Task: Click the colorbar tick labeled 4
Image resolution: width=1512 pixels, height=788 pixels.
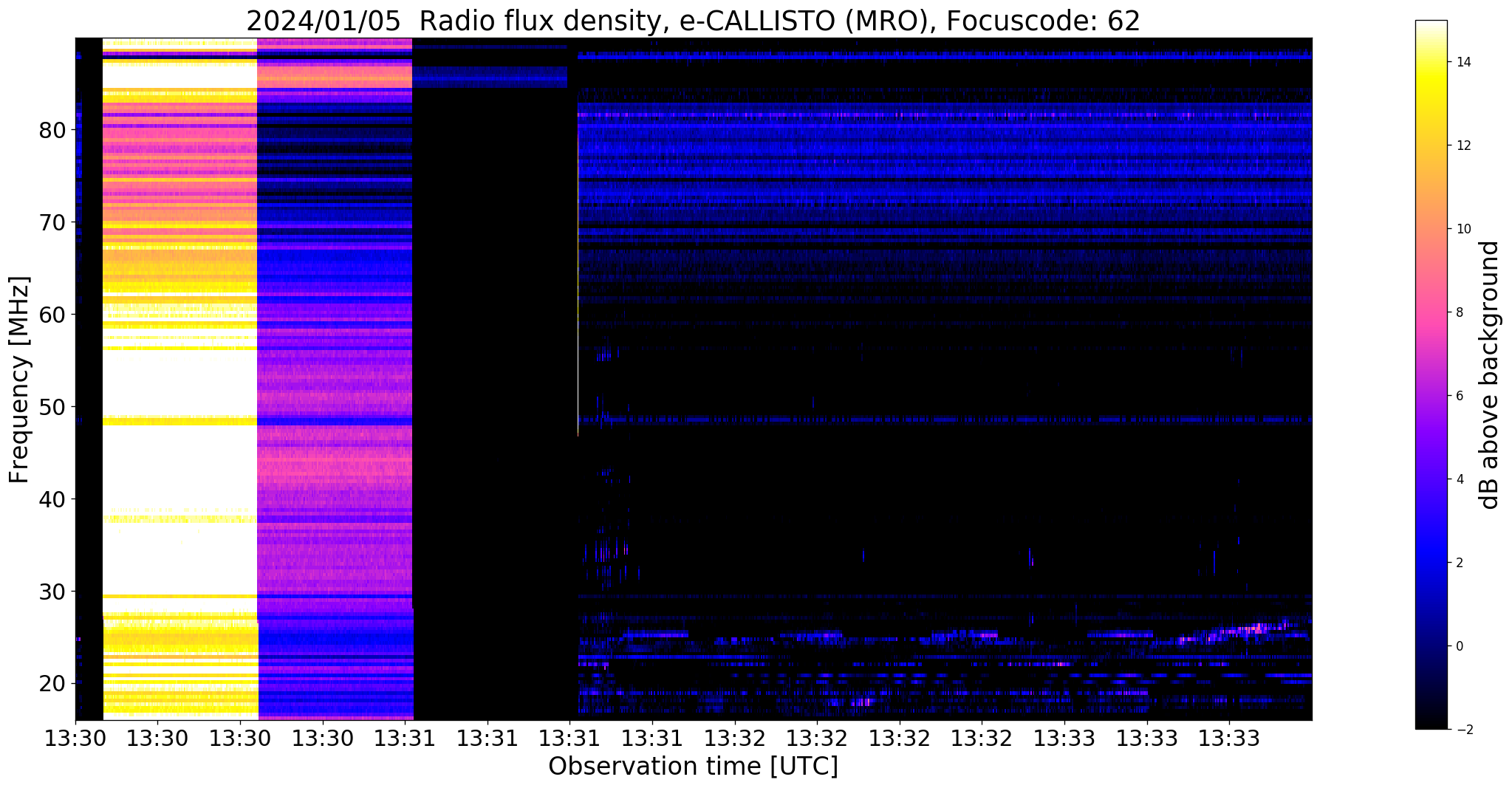Action: click(x=1458, y=479)
